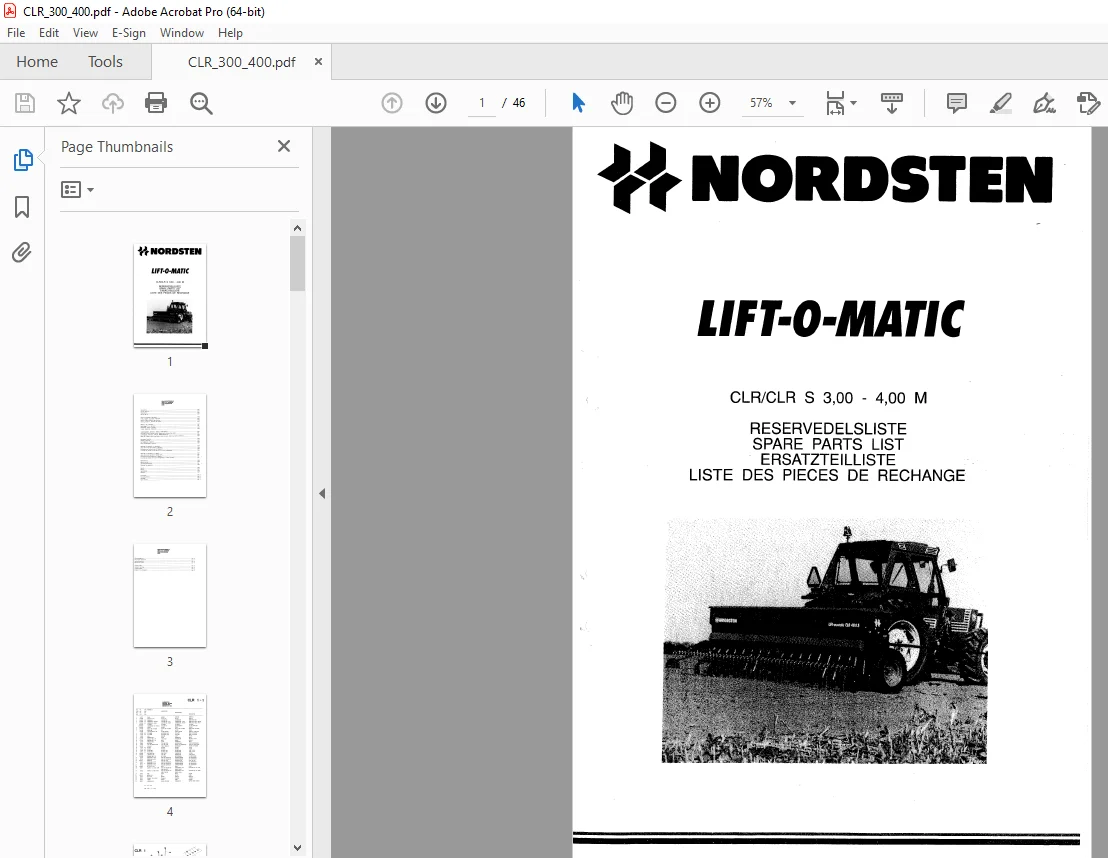
Task: Click the RESERVEDELSLISTE text line
Action: (x=827, y=429)
